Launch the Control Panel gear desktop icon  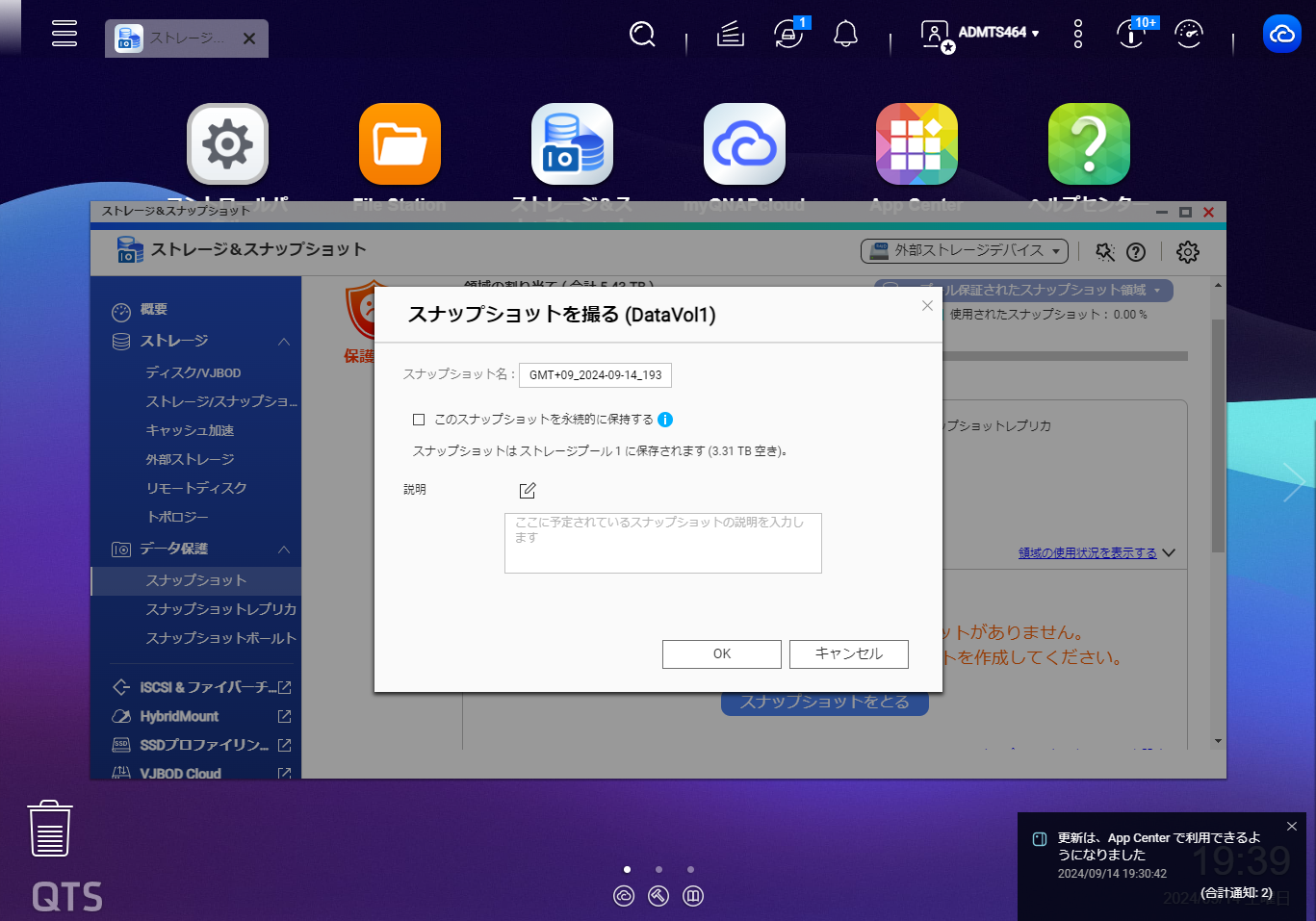click(228, 144)
